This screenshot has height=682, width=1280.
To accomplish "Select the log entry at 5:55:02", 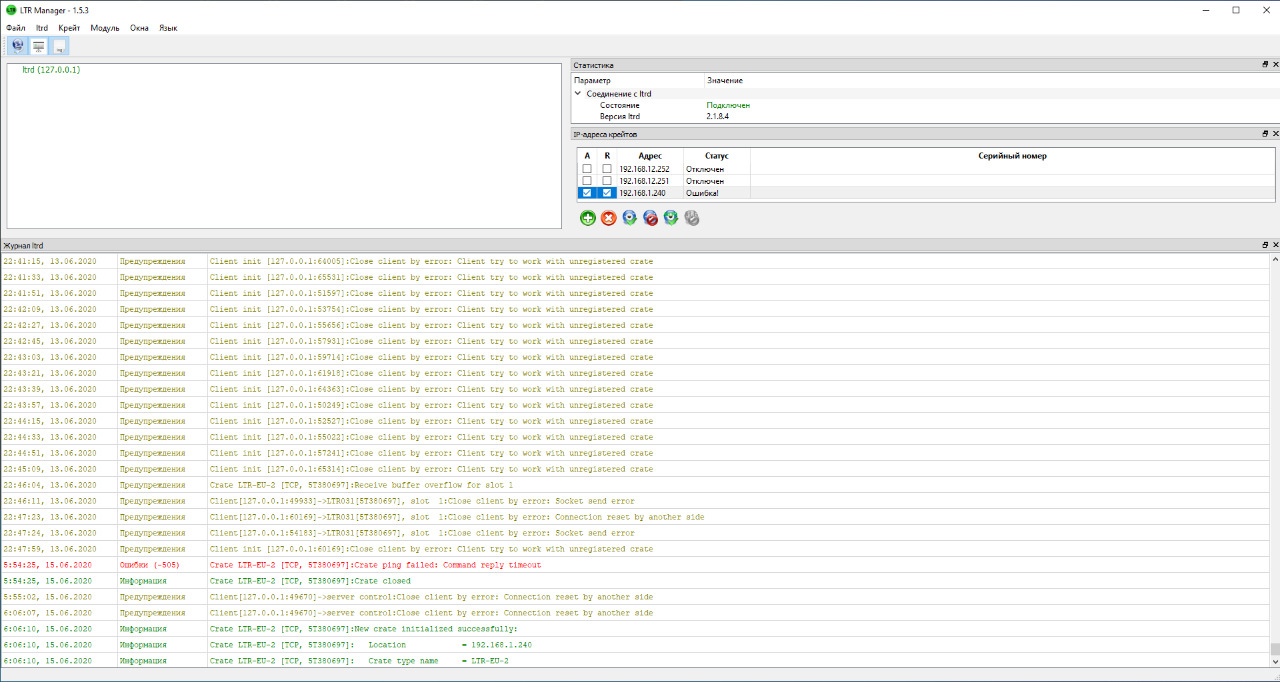I will 634,597.
